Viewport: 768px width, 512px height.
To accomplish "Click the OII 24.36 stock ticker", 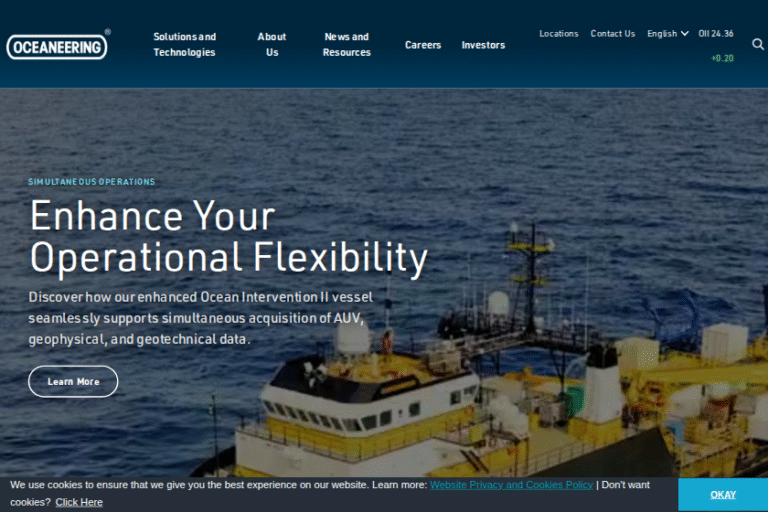I will (716, 34).
